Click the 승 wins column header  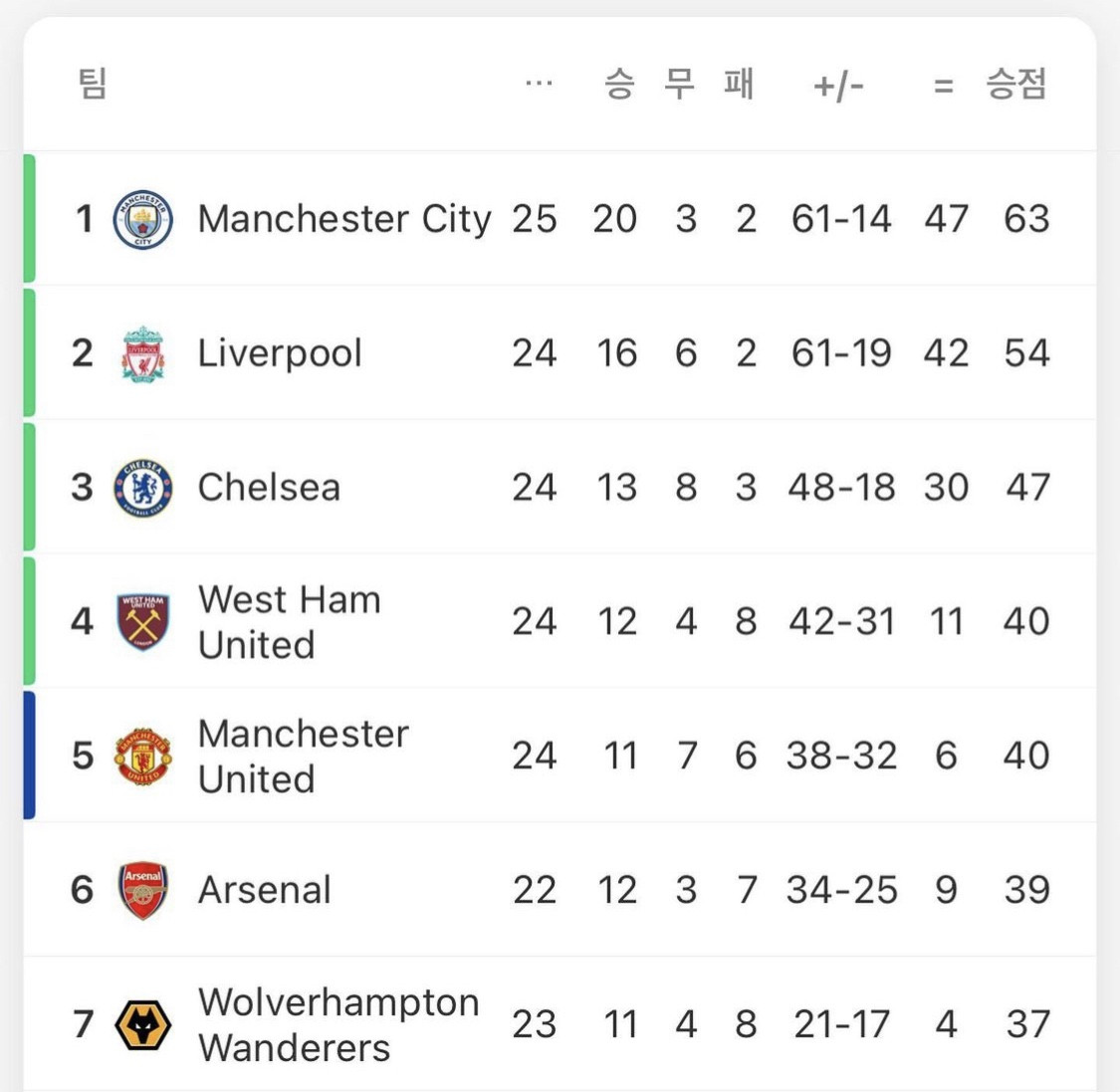[619, 84]
